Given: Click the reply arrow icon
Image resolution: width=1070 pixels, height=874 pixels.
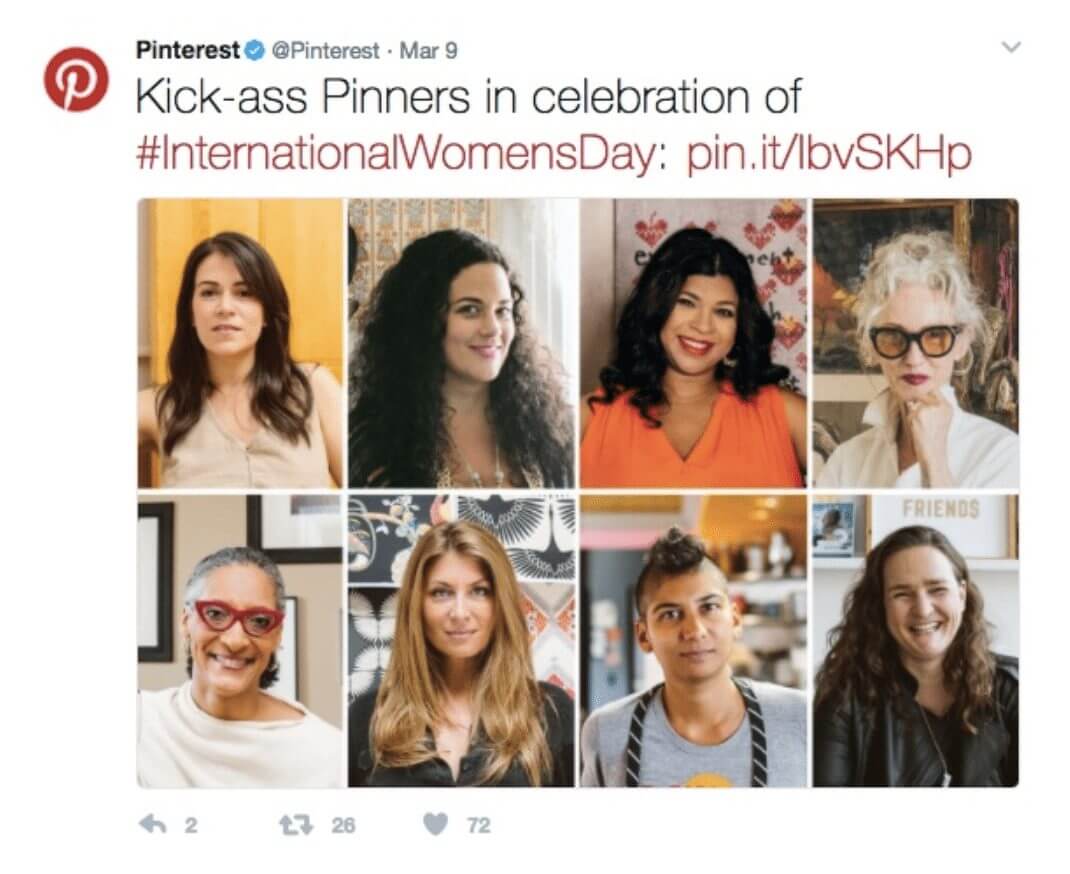Looking at the screenshot, I should 151,824.
